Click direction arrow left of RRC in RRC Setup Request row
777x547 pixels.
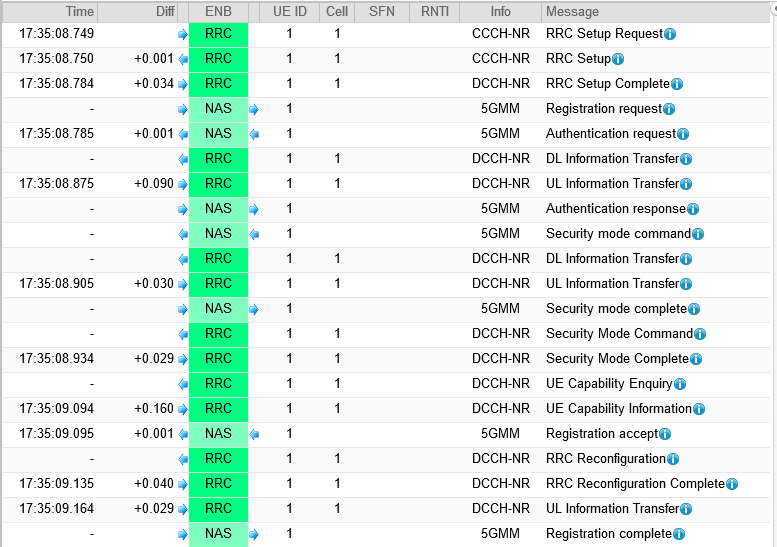click(x=182, y=34)
